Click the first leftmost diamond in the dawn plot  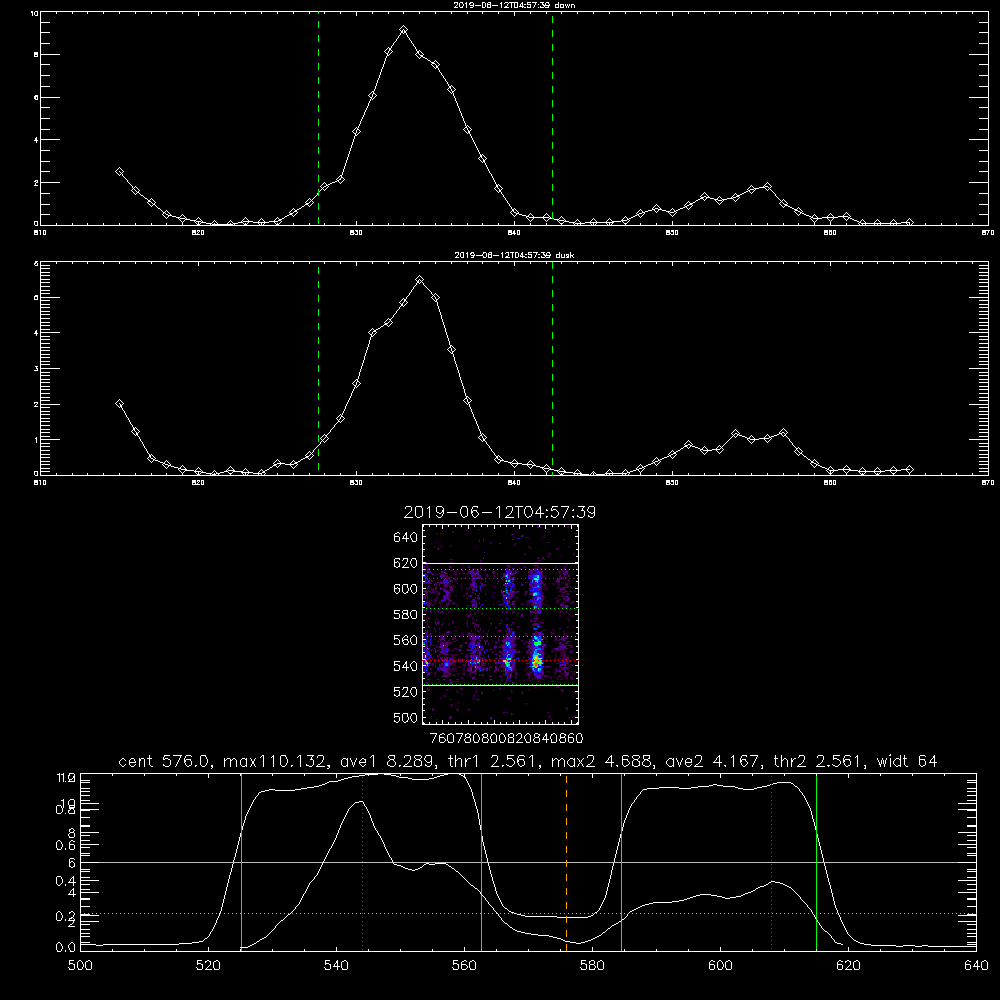coord(119,172)
